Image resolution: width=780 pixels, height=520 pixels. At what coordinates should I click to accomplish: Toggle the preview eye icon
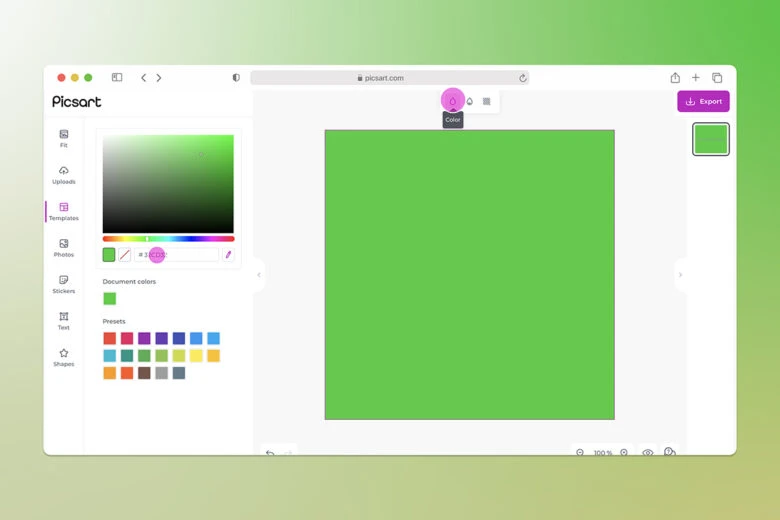[648, 453]
